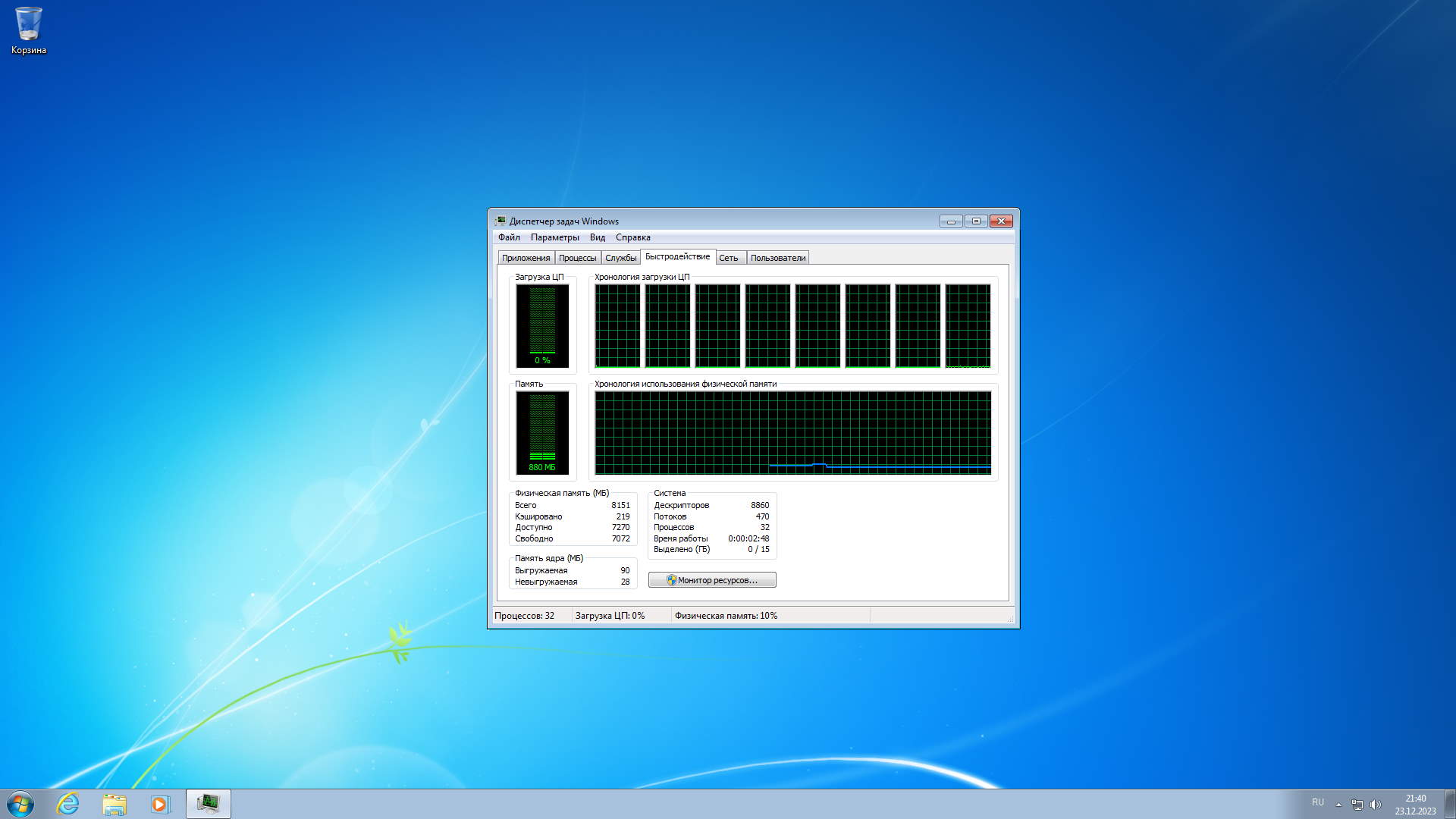Open the Справка menu
This screenshot has height=819, width=1456.
(x=632, y=237)
